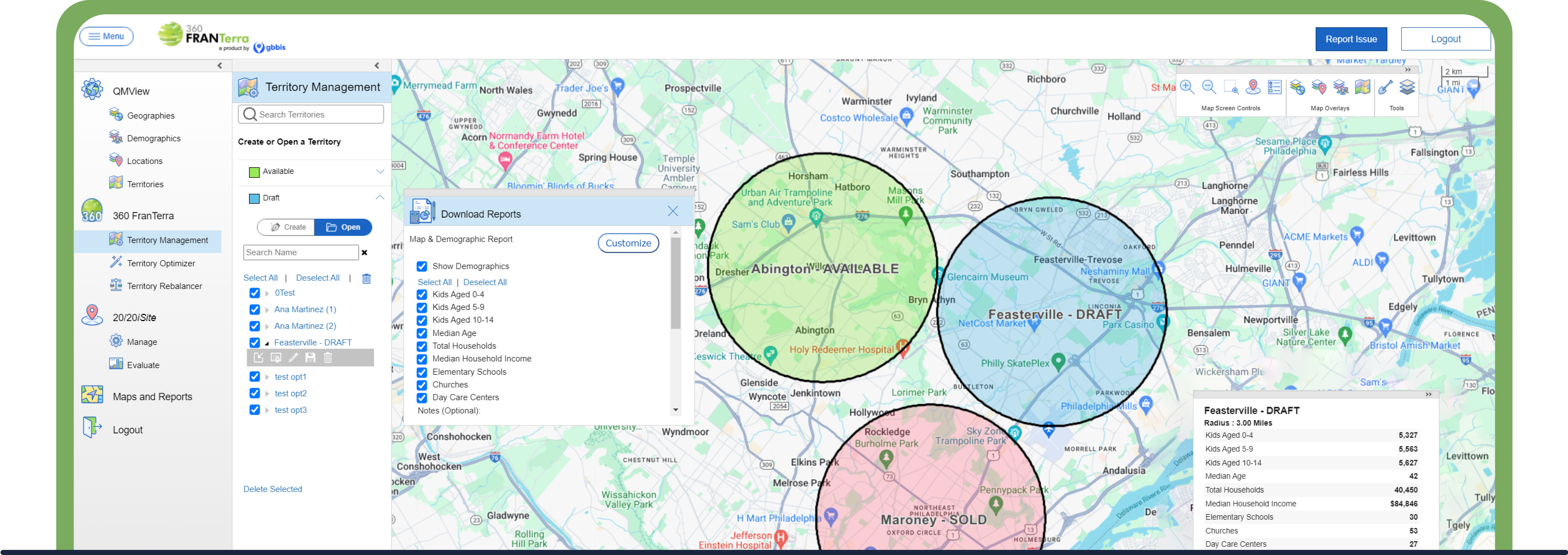Clear the Search Name field with X
The height and width of the screenshot is (555, 1568).
point(365,252)
